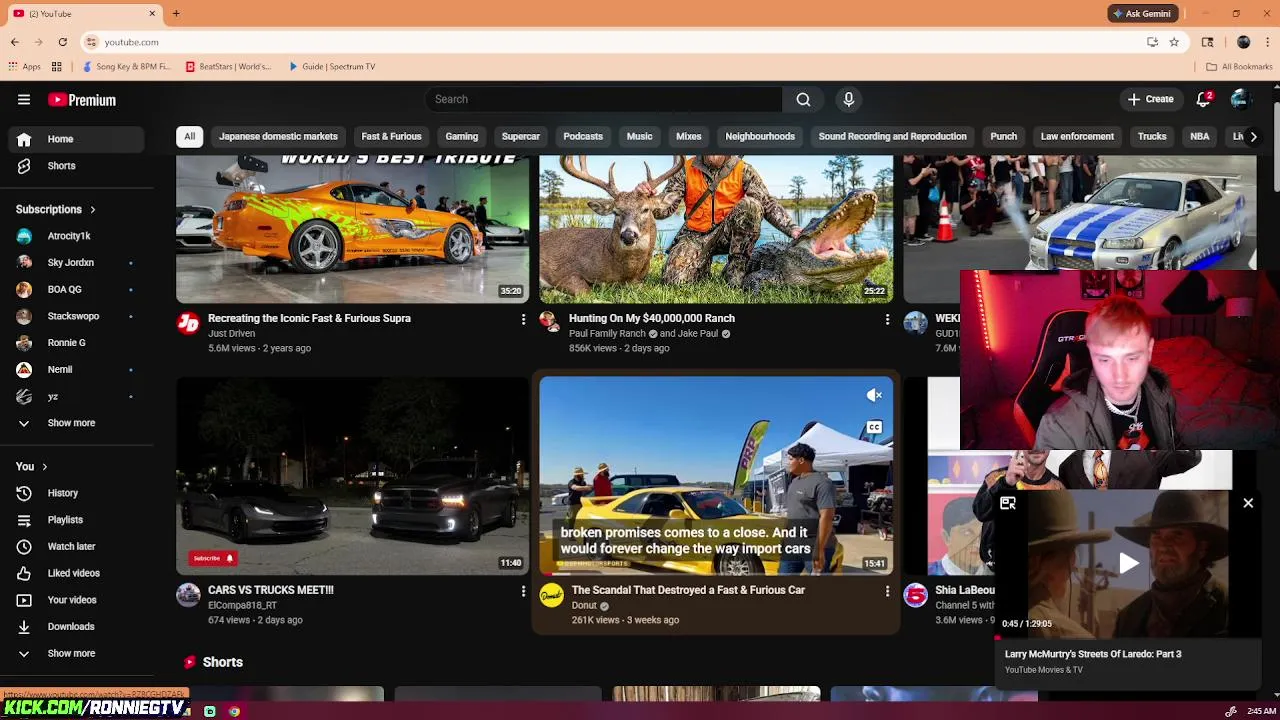
Task: Open options for Fast & Furious Supra video
Action: (523, 319)
